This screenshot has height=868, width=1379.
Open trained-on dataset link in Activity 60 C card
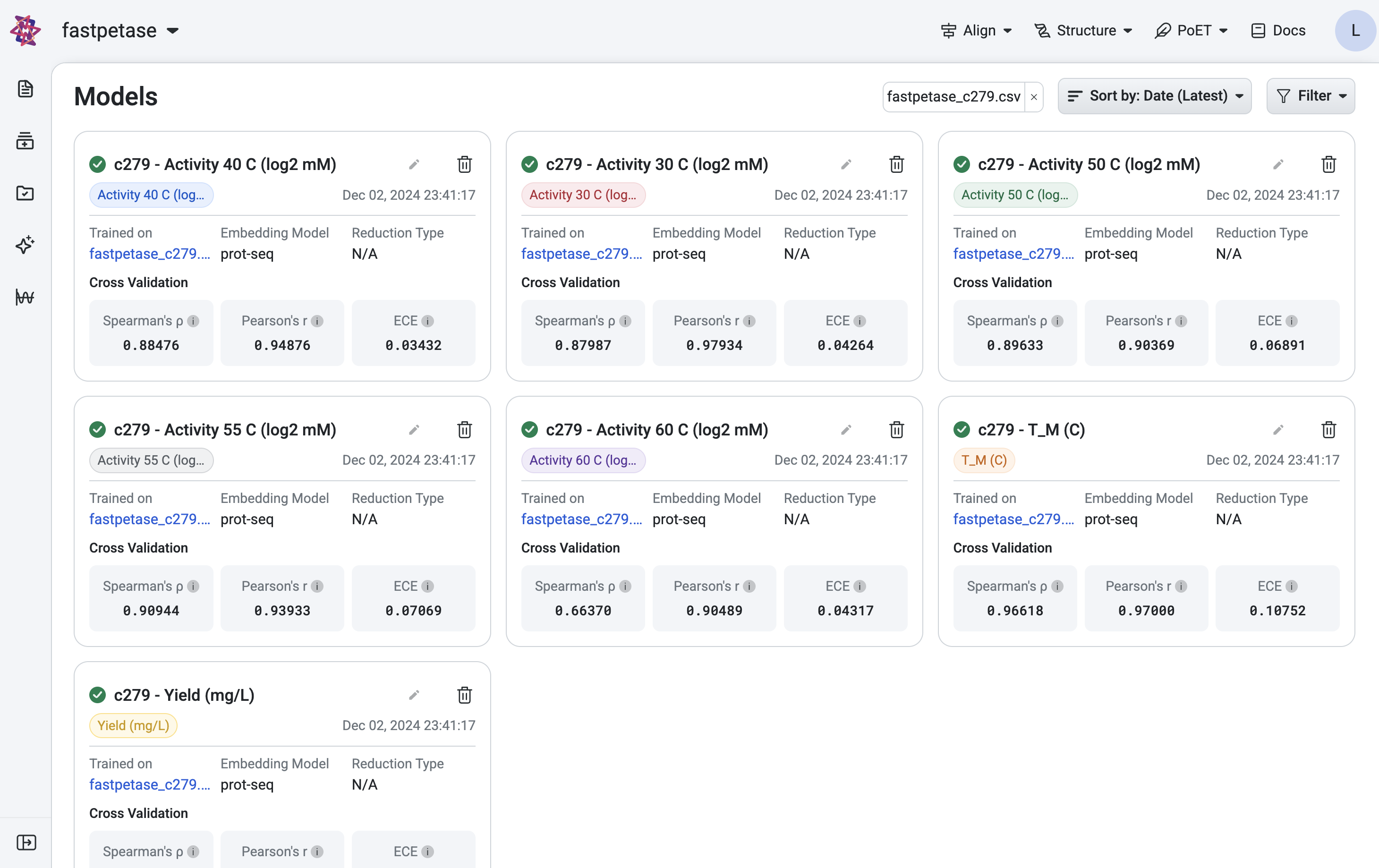pos(581,519)
